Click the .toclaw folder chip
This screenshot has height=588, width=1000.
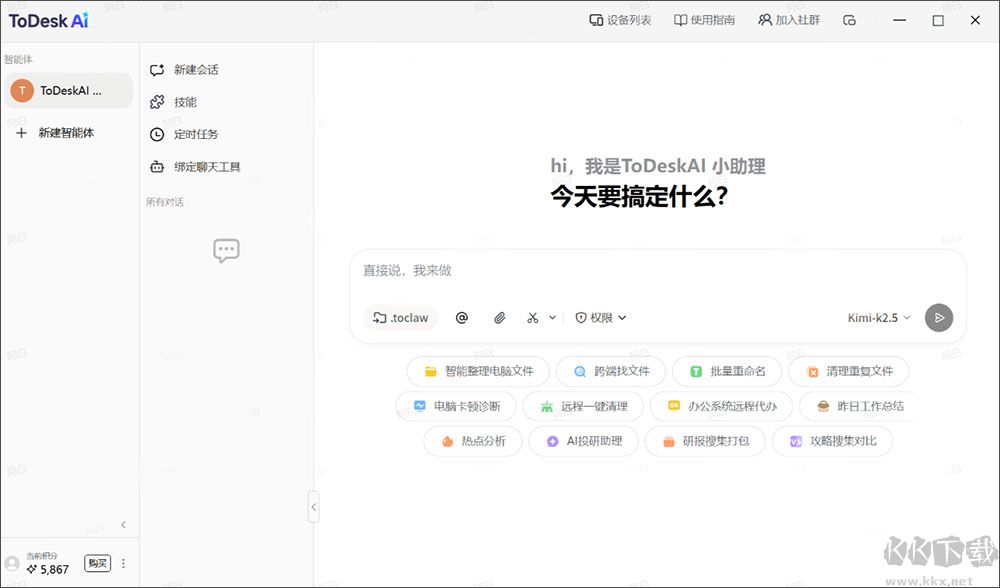(401, 318)
